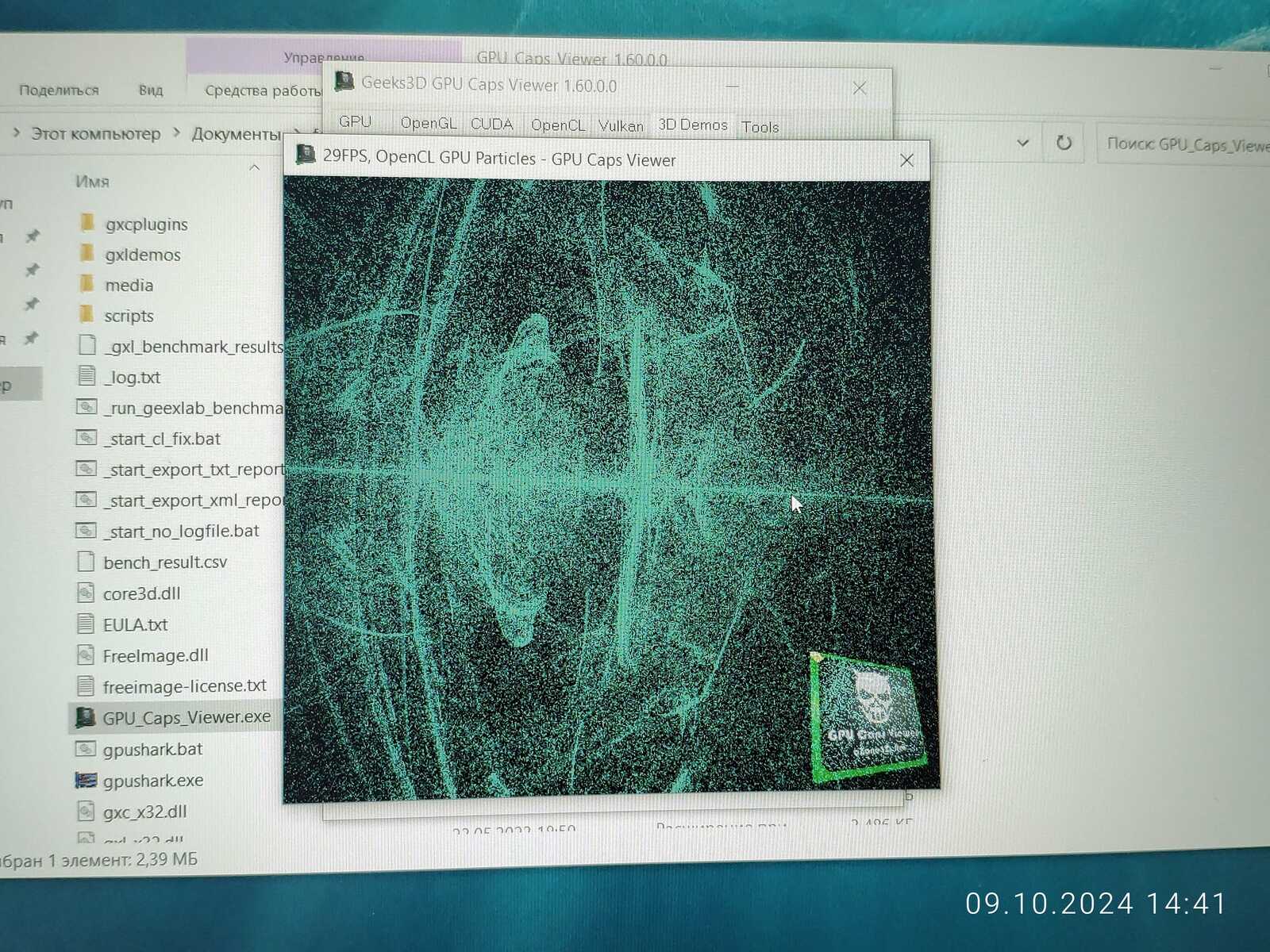Image resolution: width=1270 pixels, height=952 pixels.
Task: Switch to the GPU tab
Action: click(355, 122)
